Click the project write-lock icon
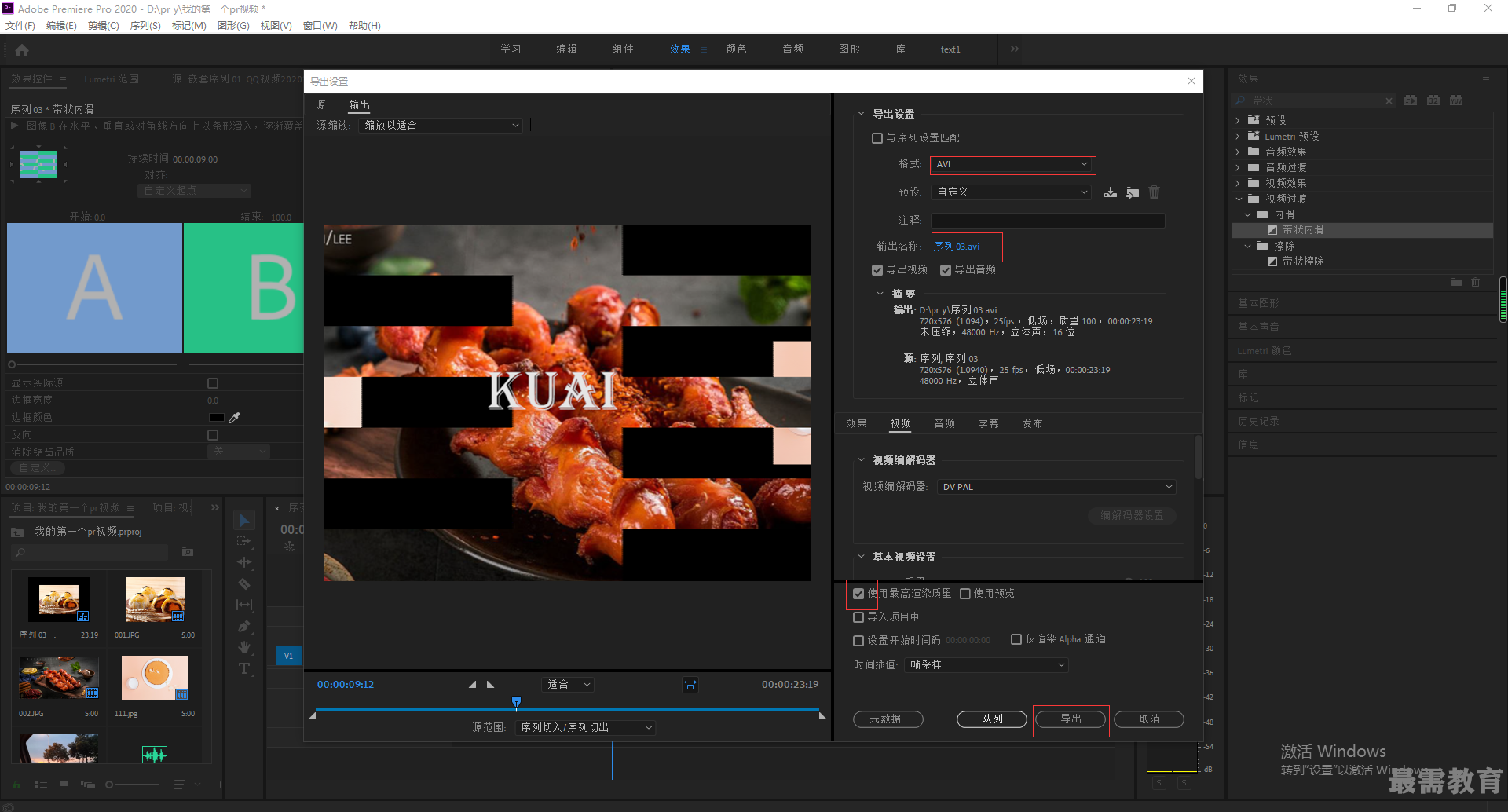This screenshot has width=1508, height=812. coord(16,785)
